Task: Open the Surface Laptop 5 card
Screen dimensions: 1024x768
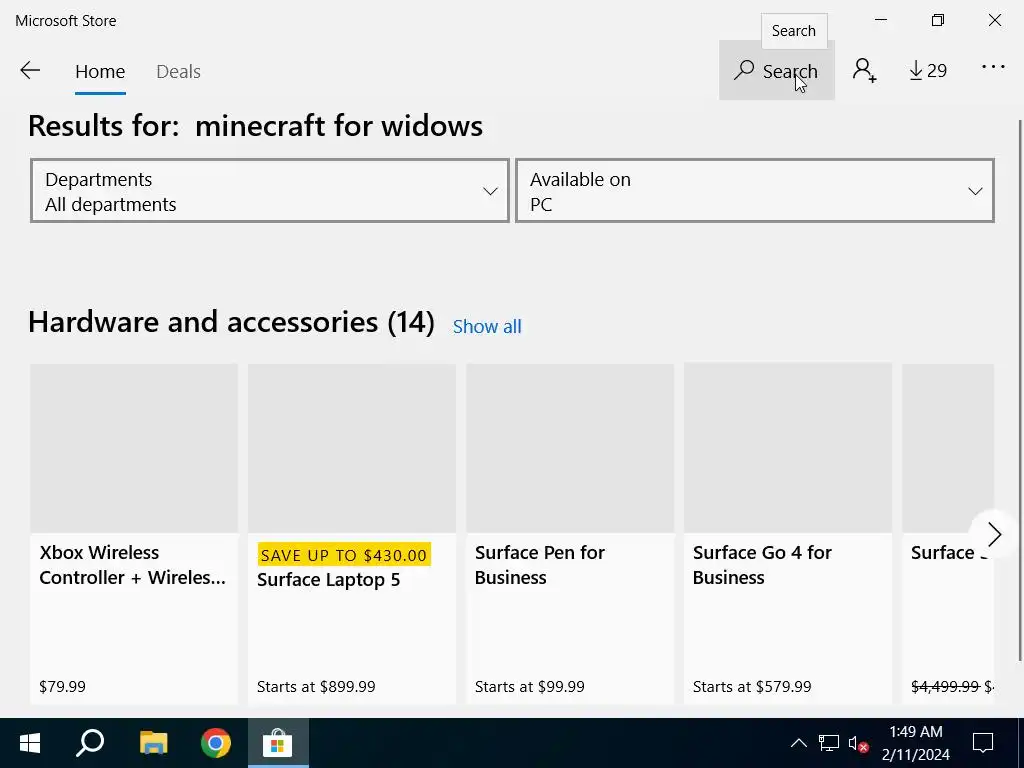Action: [352, 534]
